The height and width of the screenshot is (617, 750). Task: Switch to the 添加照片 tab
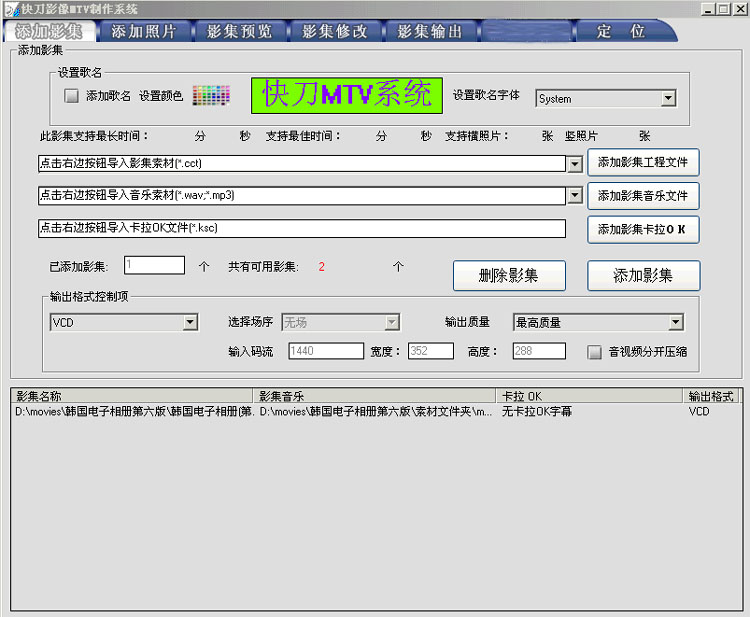[143, 32]
